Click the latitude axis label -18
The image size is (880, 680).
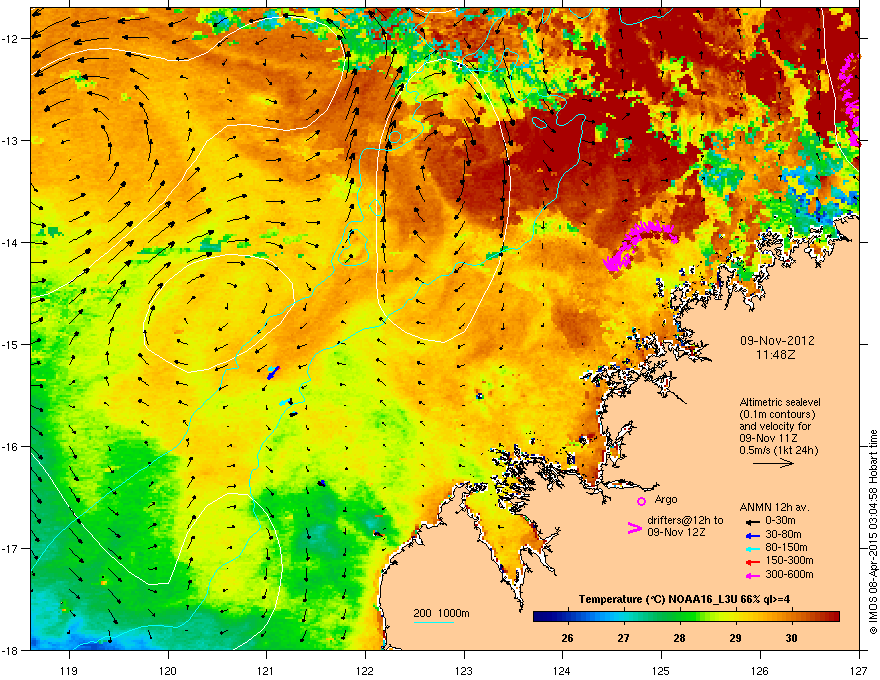coord(11,650)
